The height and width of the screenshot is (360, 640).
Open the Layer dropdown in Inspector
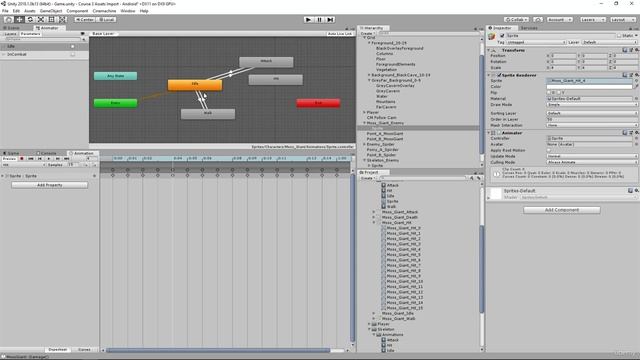coord(609,42)
